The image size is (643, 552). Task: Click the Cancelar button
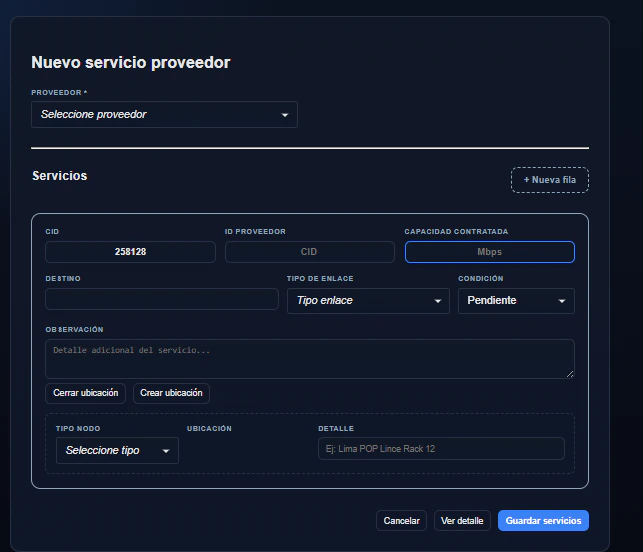[x=401, y=520]
